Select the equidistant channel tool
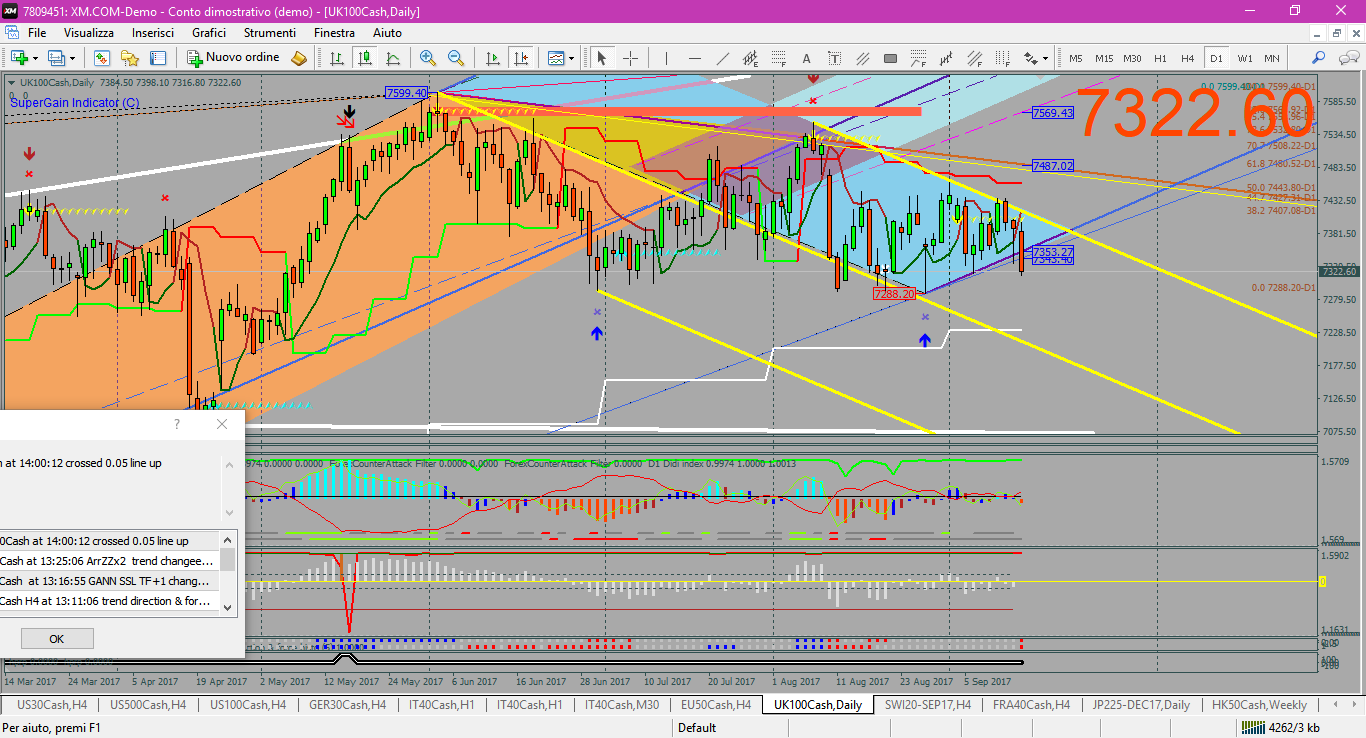The width and height of the screenshot is (1366, 738). (751, 58)
